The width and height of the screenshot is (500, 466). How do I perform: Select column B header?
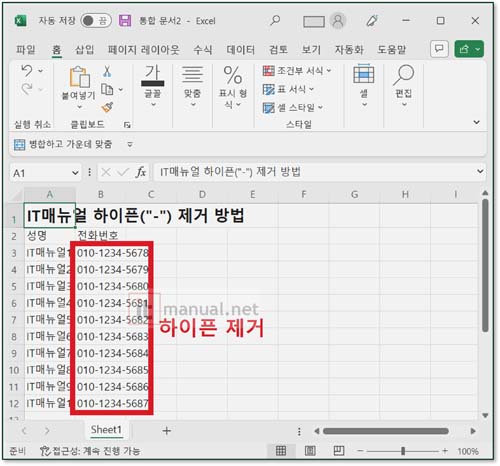101,194
